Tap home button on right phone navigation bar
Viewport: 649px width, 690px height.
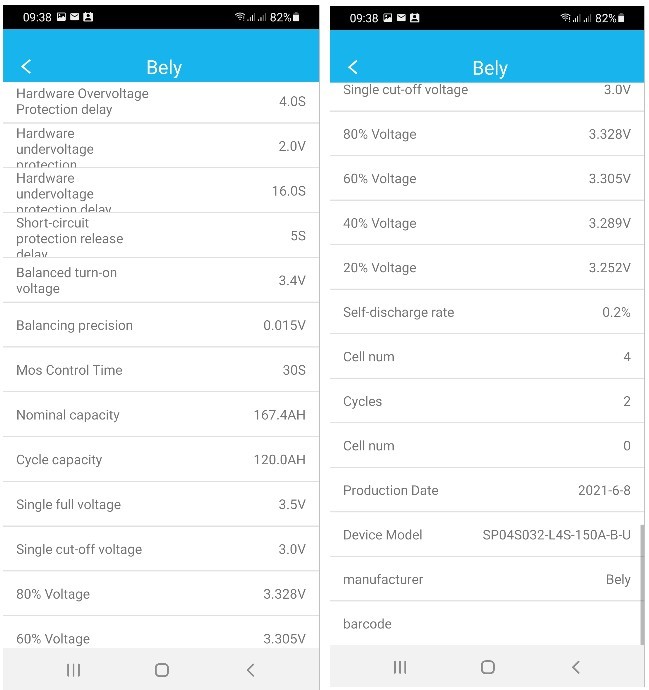point(488,667)
